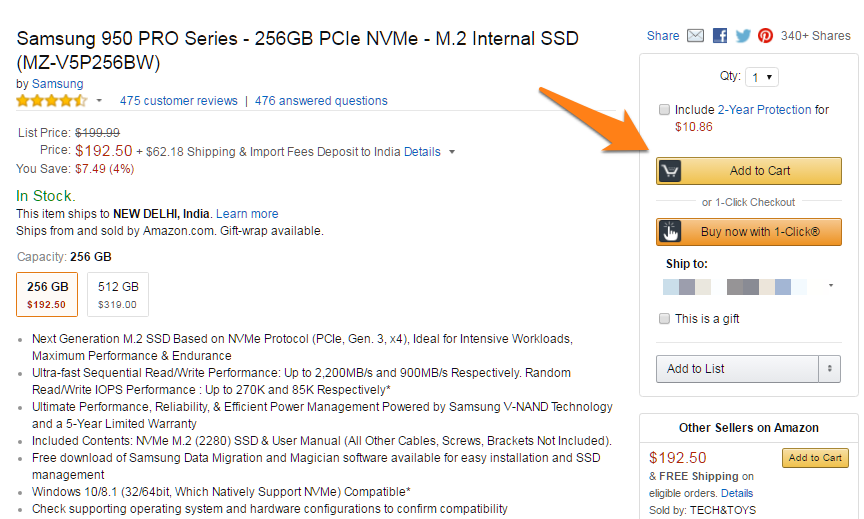Click the 1-Click hand pointer icon
Image resolution: width=864 pixels, height=519 pixels.
(670, 232)
